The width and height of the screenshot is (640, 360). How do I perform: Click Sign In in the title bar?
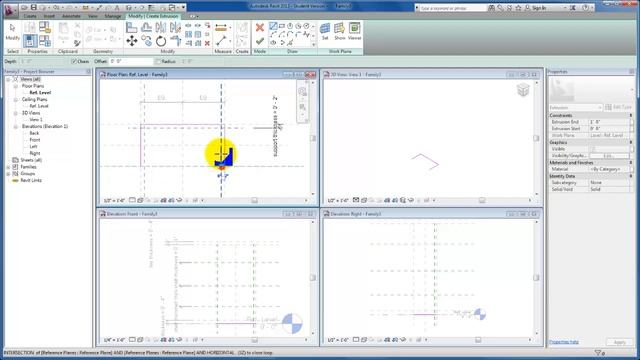pos(539,8)
